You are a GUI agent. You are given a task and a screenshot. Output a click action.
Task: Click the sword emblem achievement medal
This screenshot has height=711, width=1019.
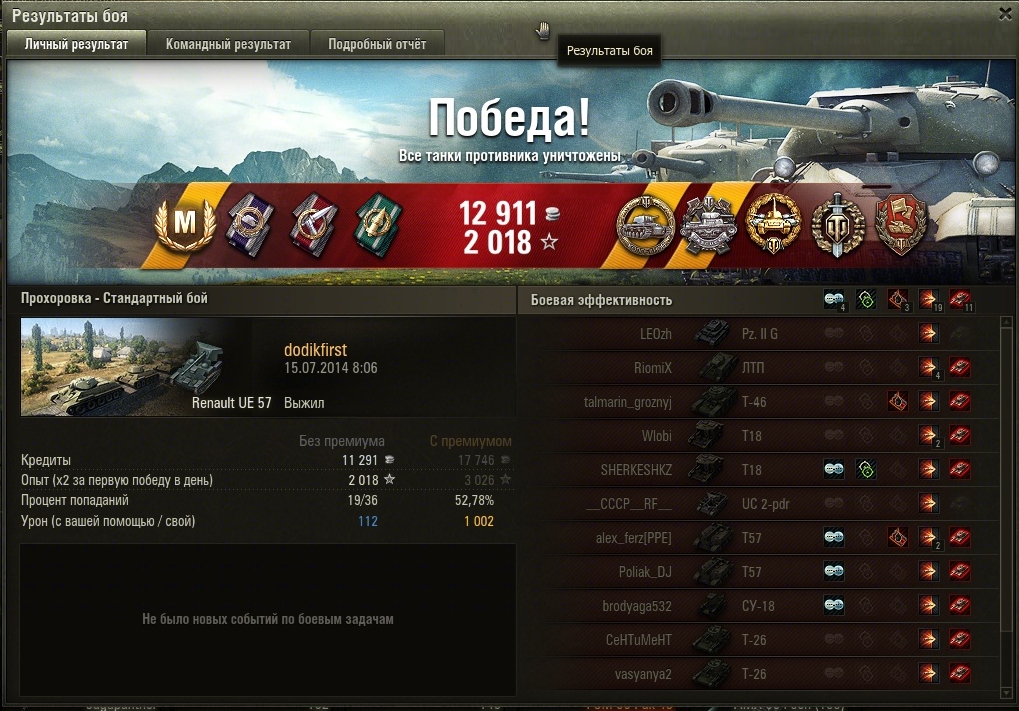[x=838, y=225]
